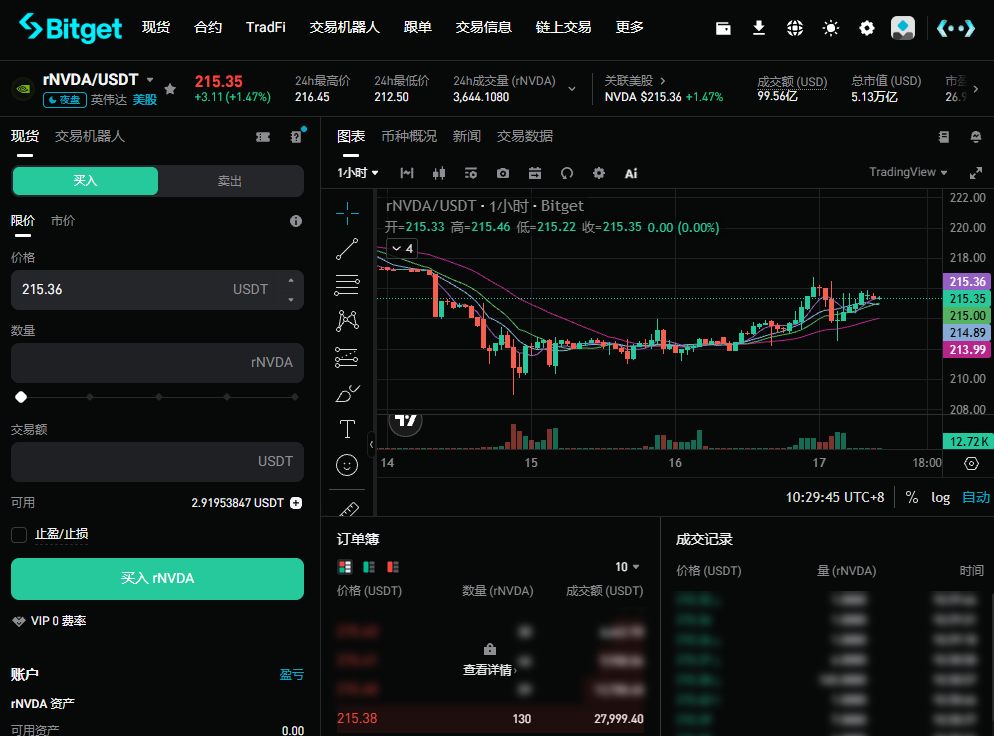The width and height of the screenshot is (994, 736).
Task: Open the rNVDA/USDT pair dropdown
Action: (x=150, y=80)
